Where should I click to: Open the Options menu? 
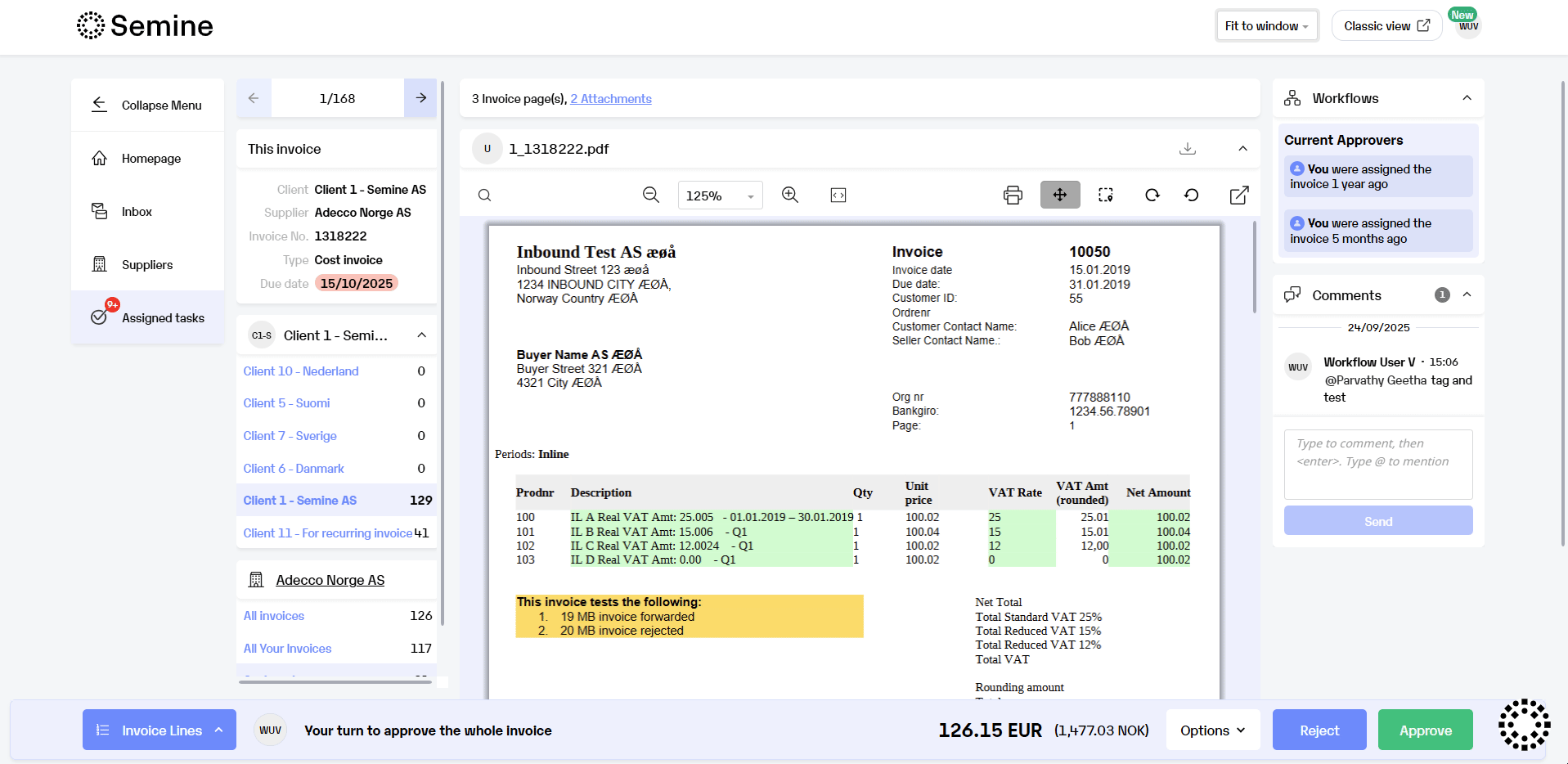[1212, 730]
